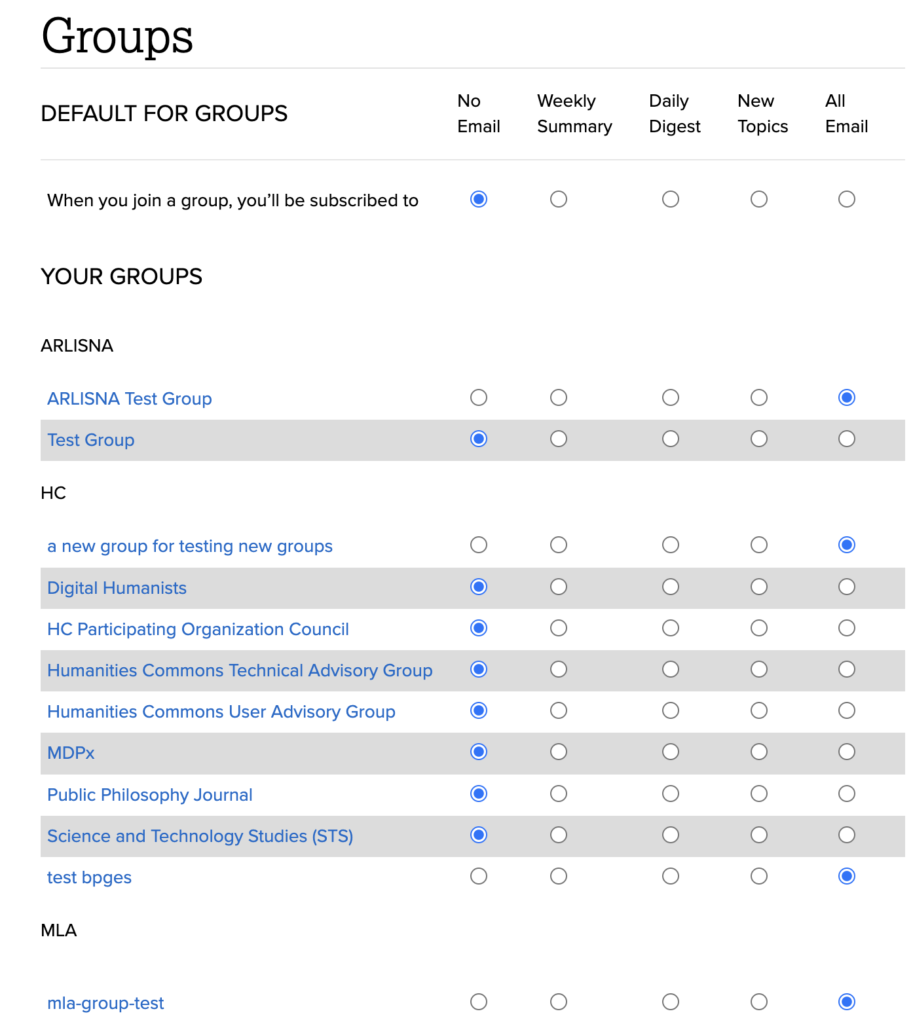The image size is (913, 1024).
Task: Choose No Email for a new group for testing
Action: click(x=478, y=545)
